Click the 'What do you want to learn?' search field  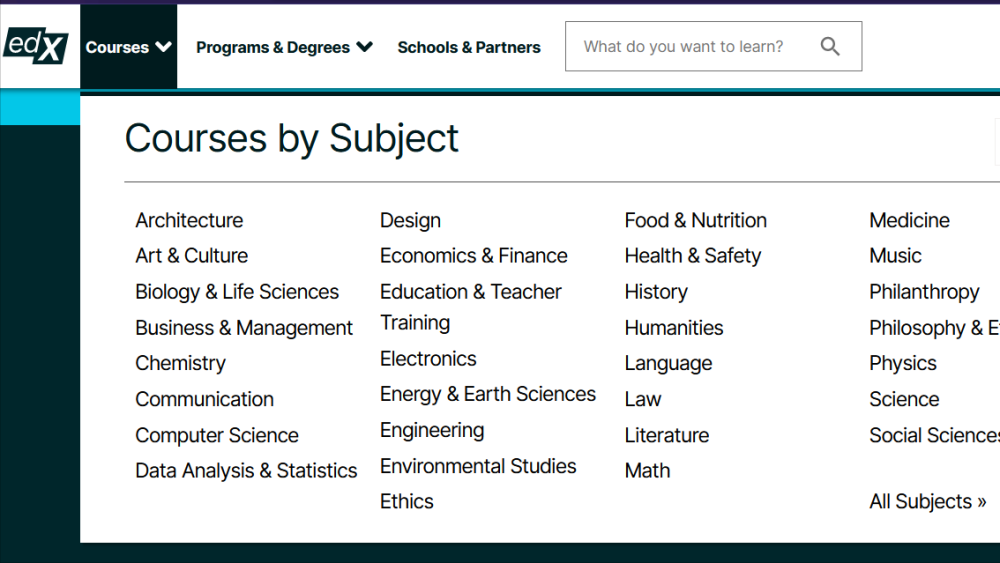point(690,46)
